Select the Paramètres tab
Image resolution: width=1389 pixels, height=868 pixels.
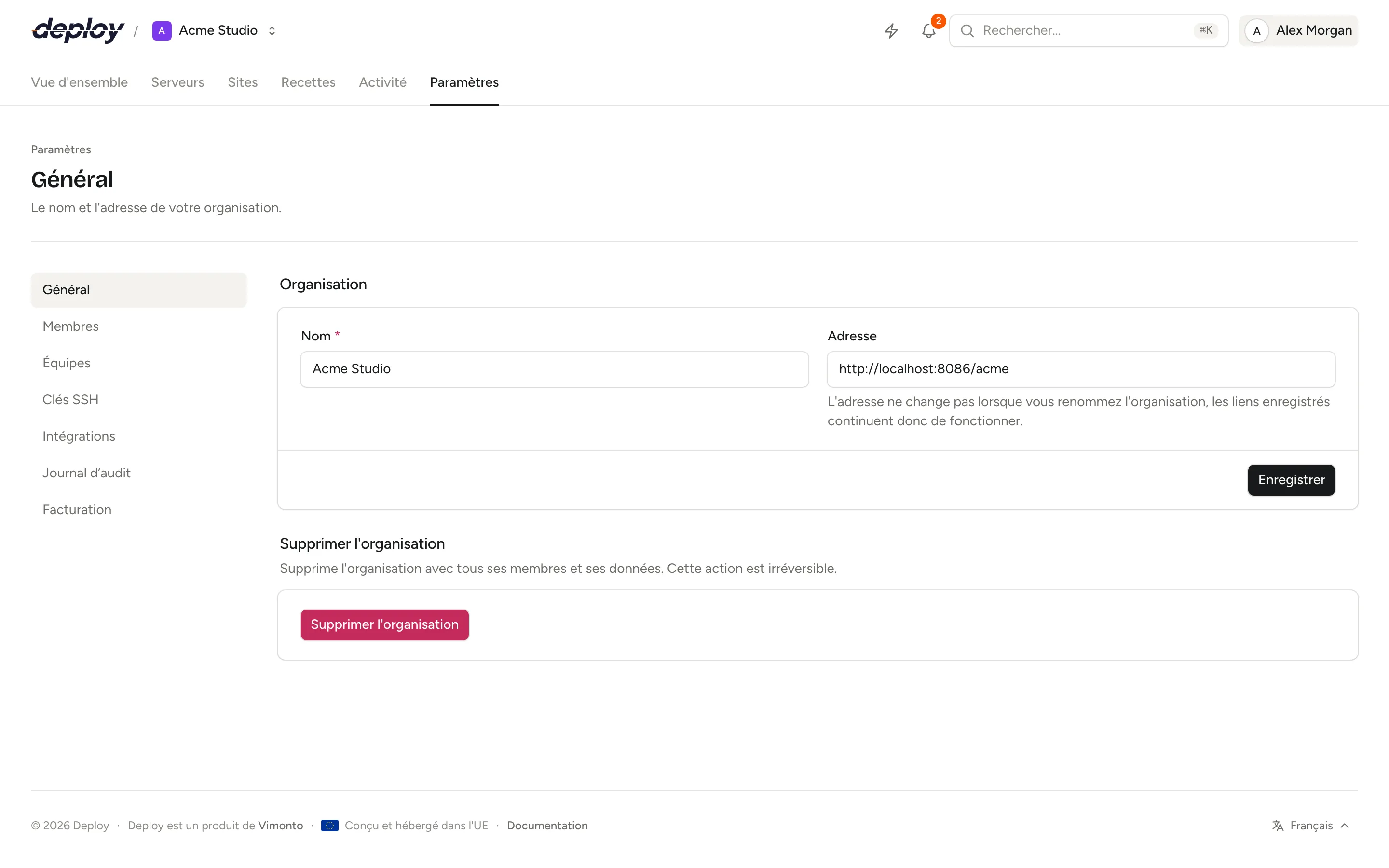464,82
